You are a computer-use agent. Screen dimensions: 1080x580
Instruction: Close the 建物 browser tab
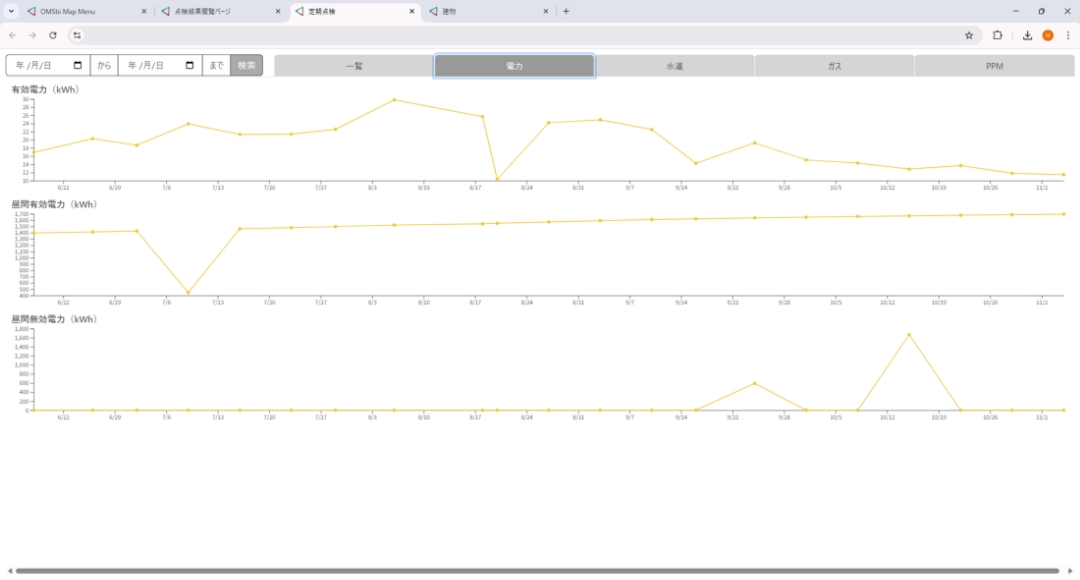(x=546, y=11)
